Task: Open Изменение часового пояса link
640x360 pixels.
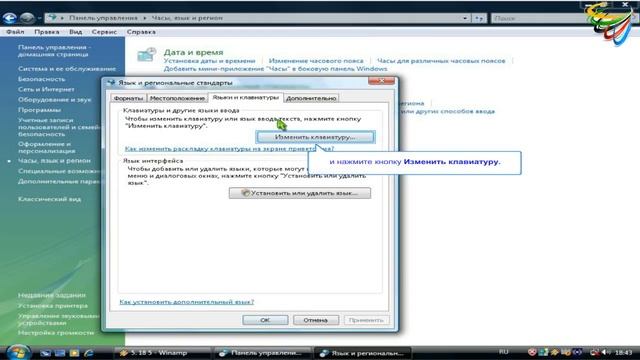Action: click(x=316, y=61)
